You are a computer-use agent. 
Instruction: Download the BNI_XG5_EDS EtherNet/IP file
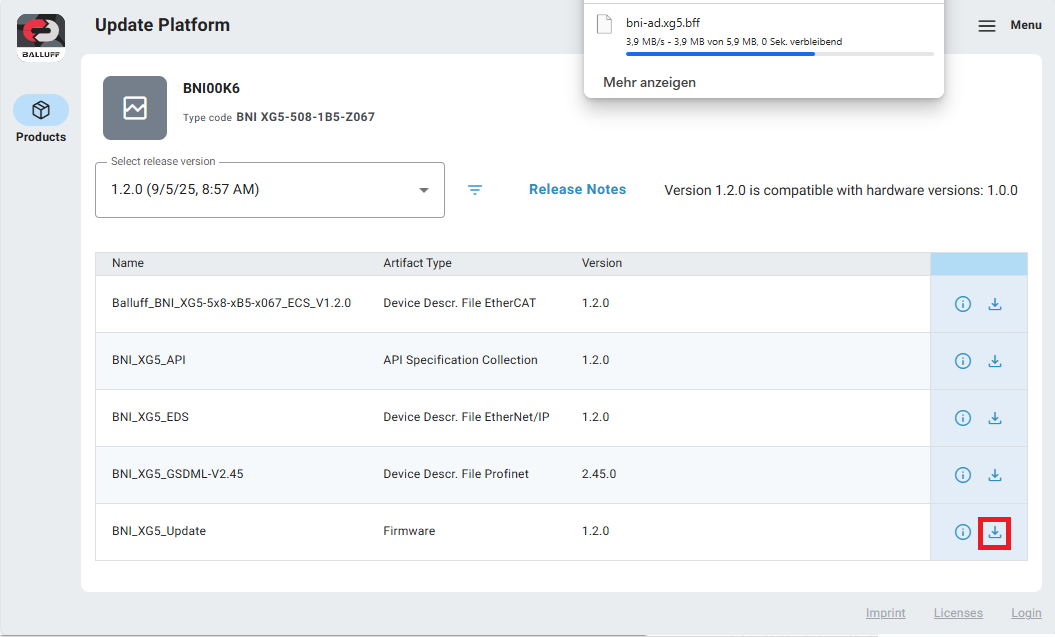point(995,418)
